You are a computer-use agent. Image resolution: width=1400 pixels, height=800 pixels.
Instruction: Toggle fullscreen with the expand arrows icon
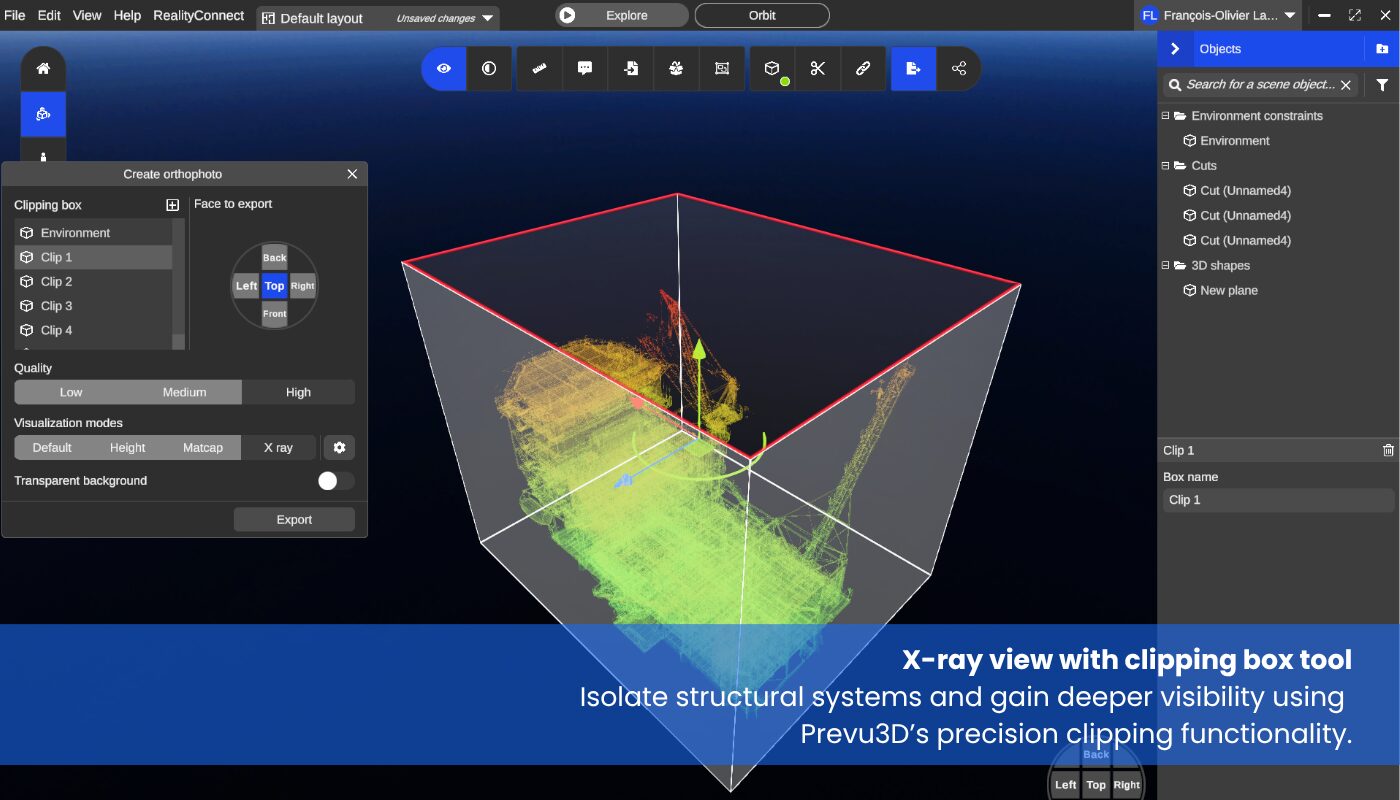(x=1355, y=15)
